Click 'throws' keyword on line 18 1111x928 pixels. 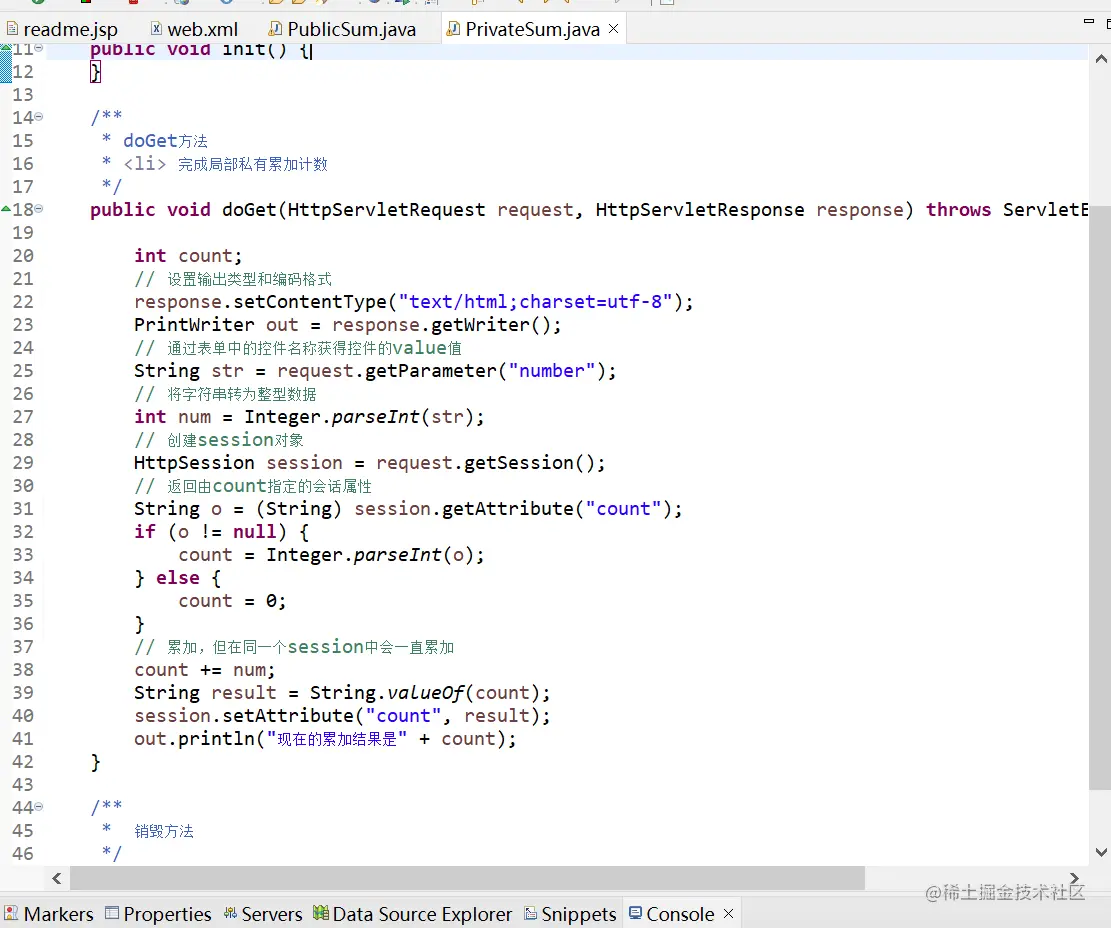click(959, 210)
